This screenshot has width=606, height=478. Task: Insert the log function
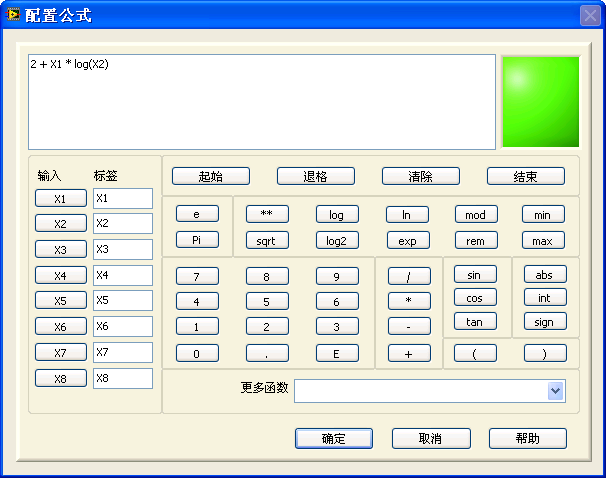click(337, 215)
